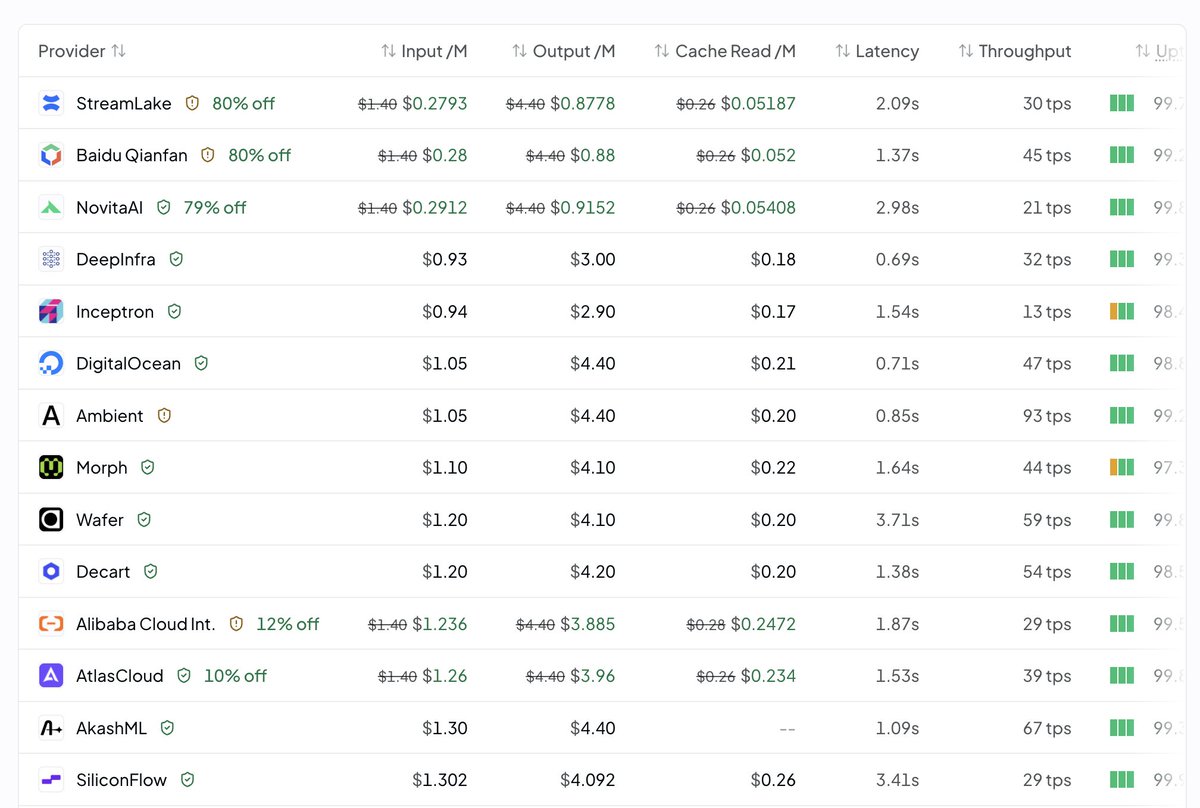1200x808 pixels.
Task: Click the verified shield beside NovitaAI
Action: 164,207
